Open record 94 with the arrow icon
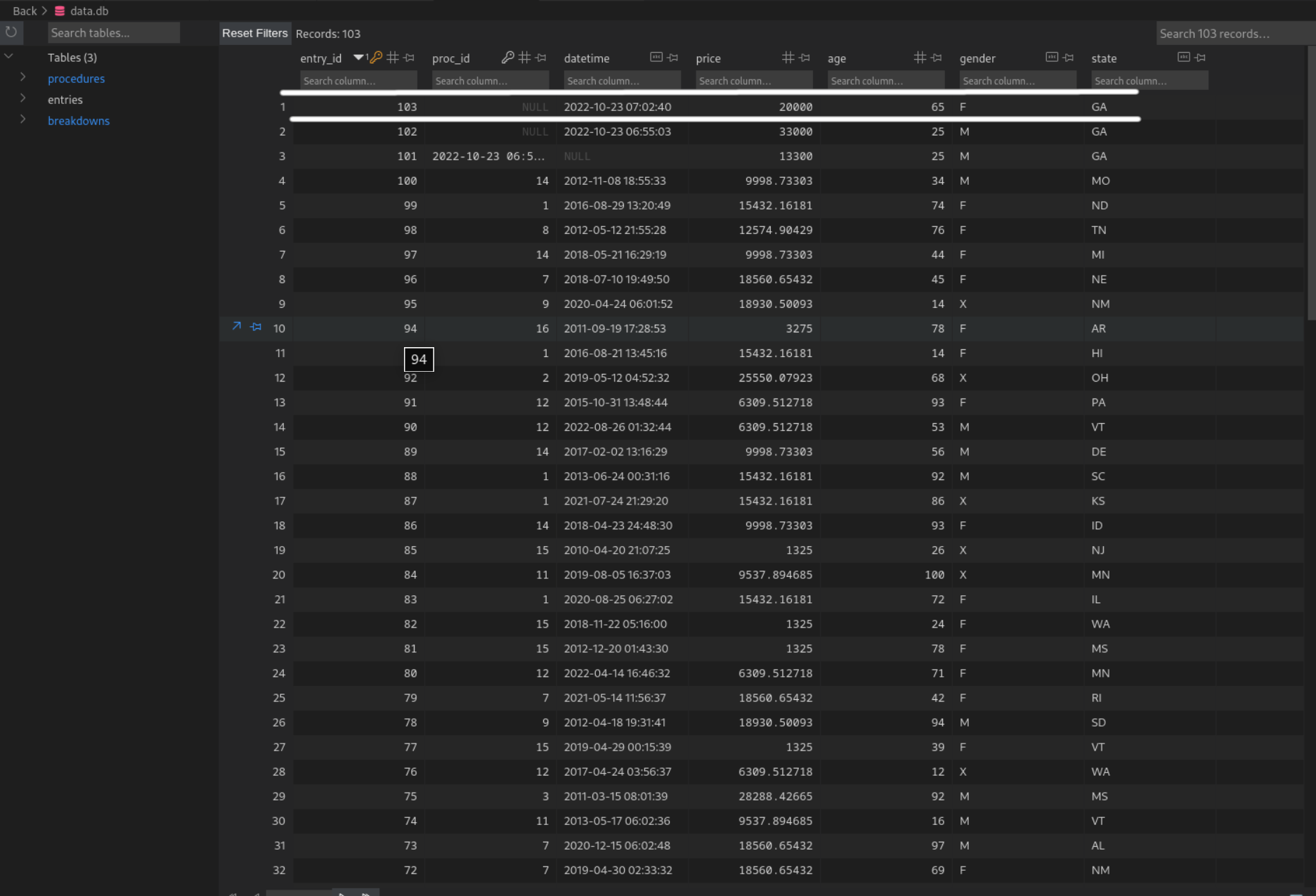1316x896 pixels. coord(237,326)
